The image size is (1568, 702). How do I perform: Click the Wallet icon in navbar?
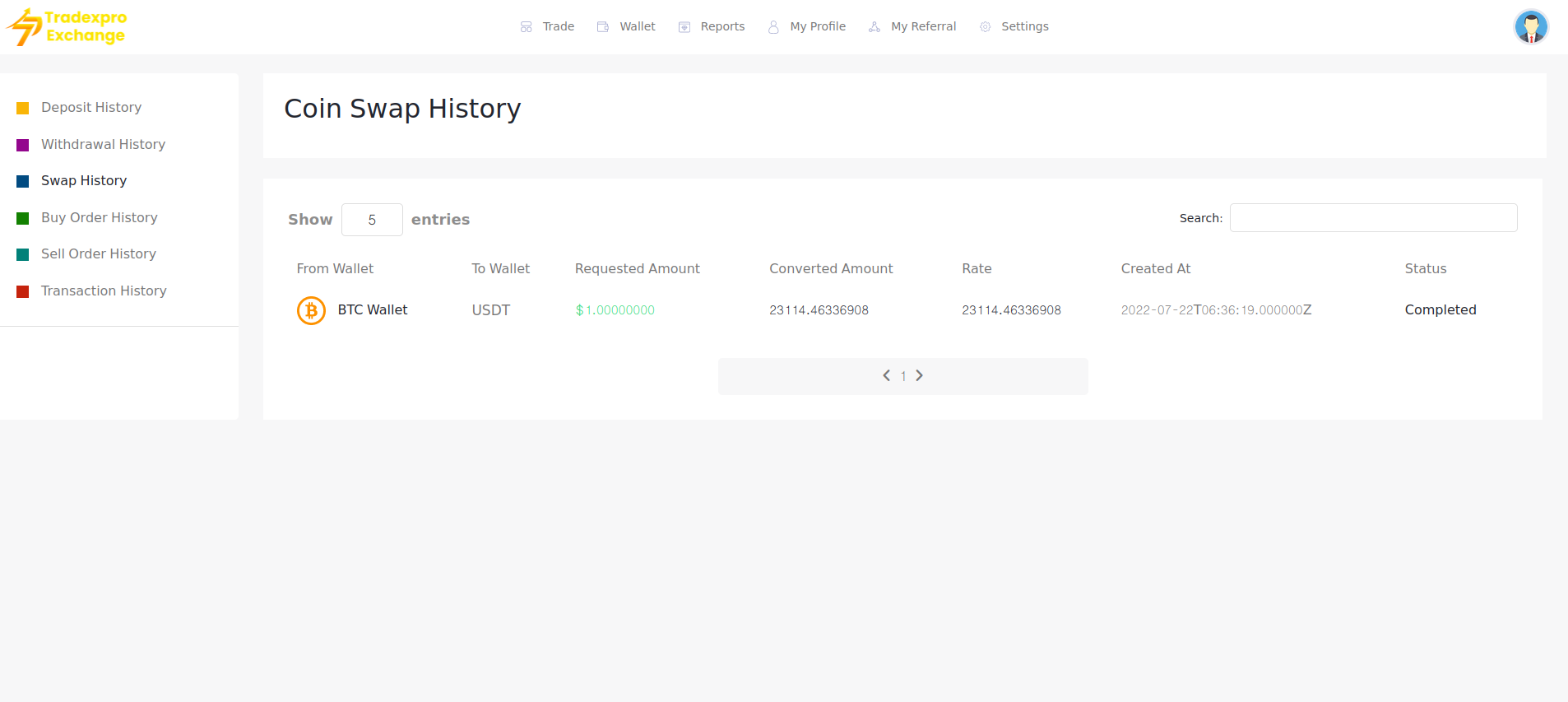[x=603, y=27]
